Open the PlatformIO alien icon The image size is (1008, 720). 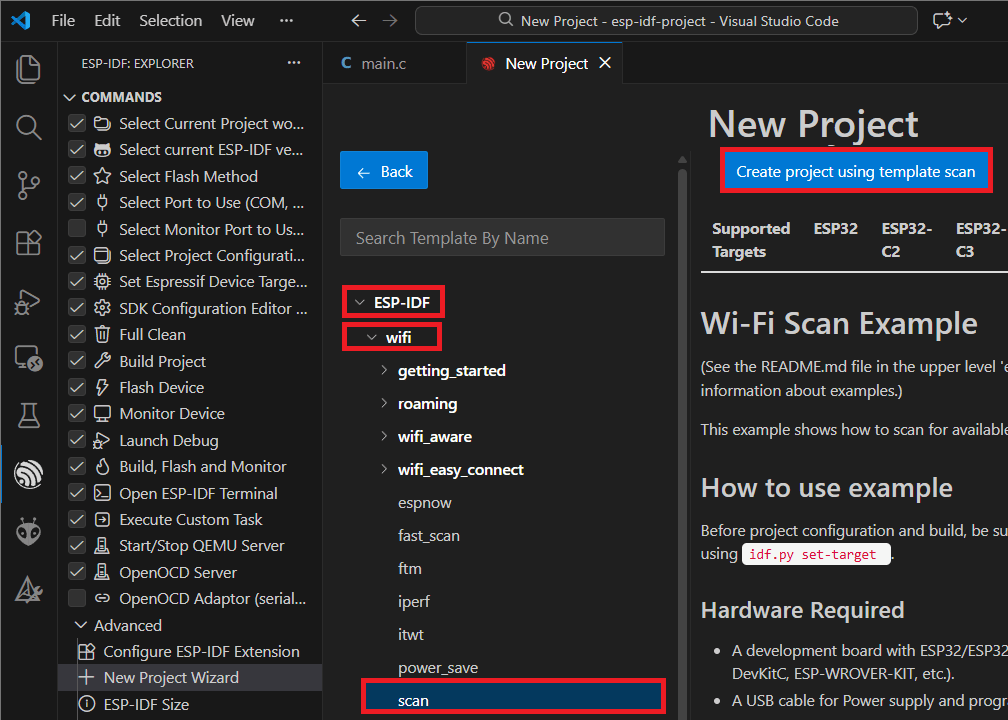[28, 532]
